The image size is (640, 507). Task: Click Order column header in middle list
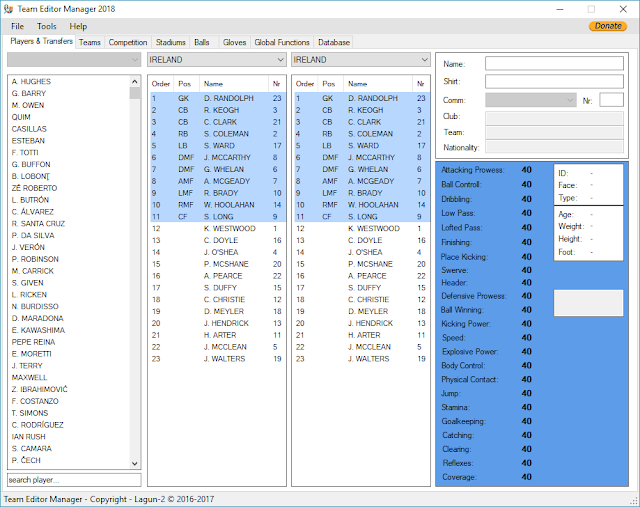161,84
